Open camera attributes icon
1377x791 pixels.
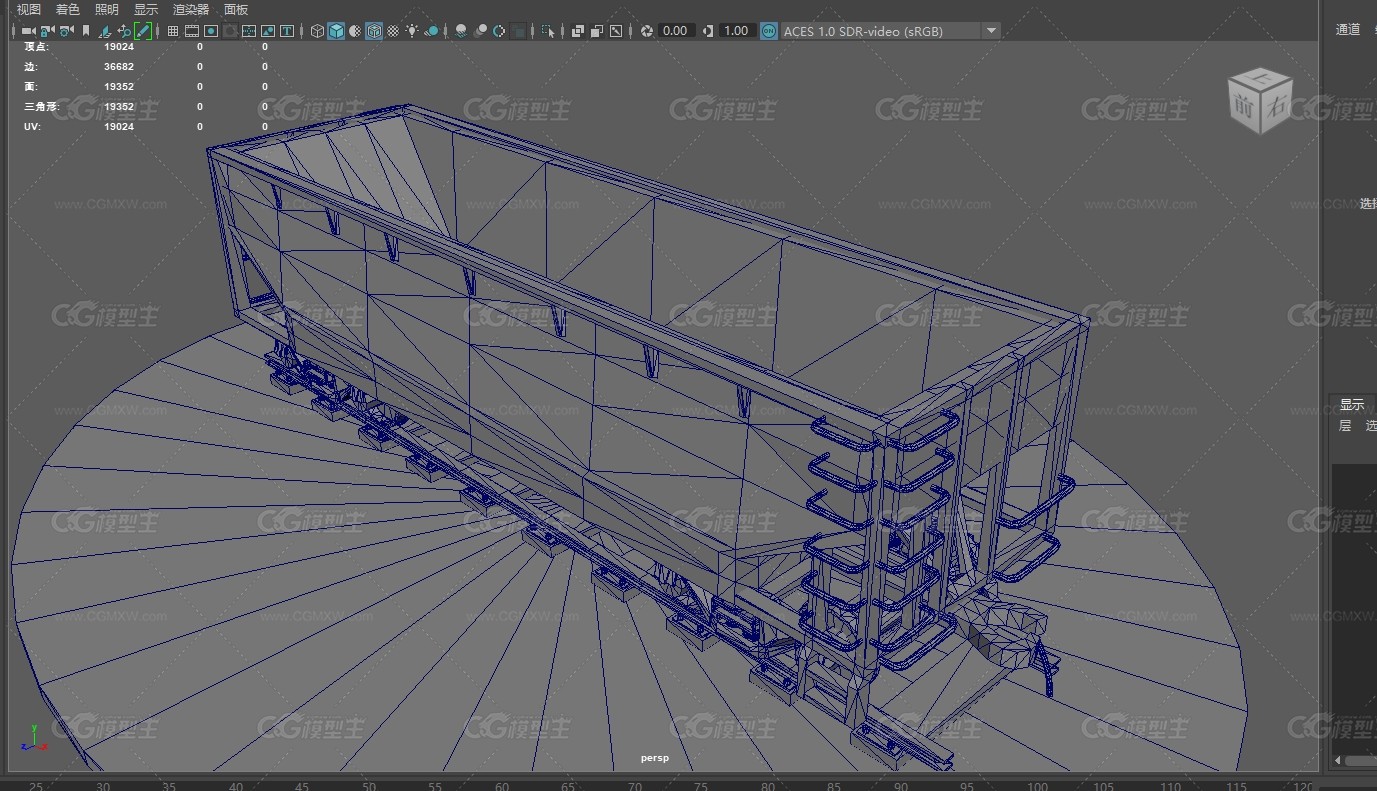pos(66,31)
